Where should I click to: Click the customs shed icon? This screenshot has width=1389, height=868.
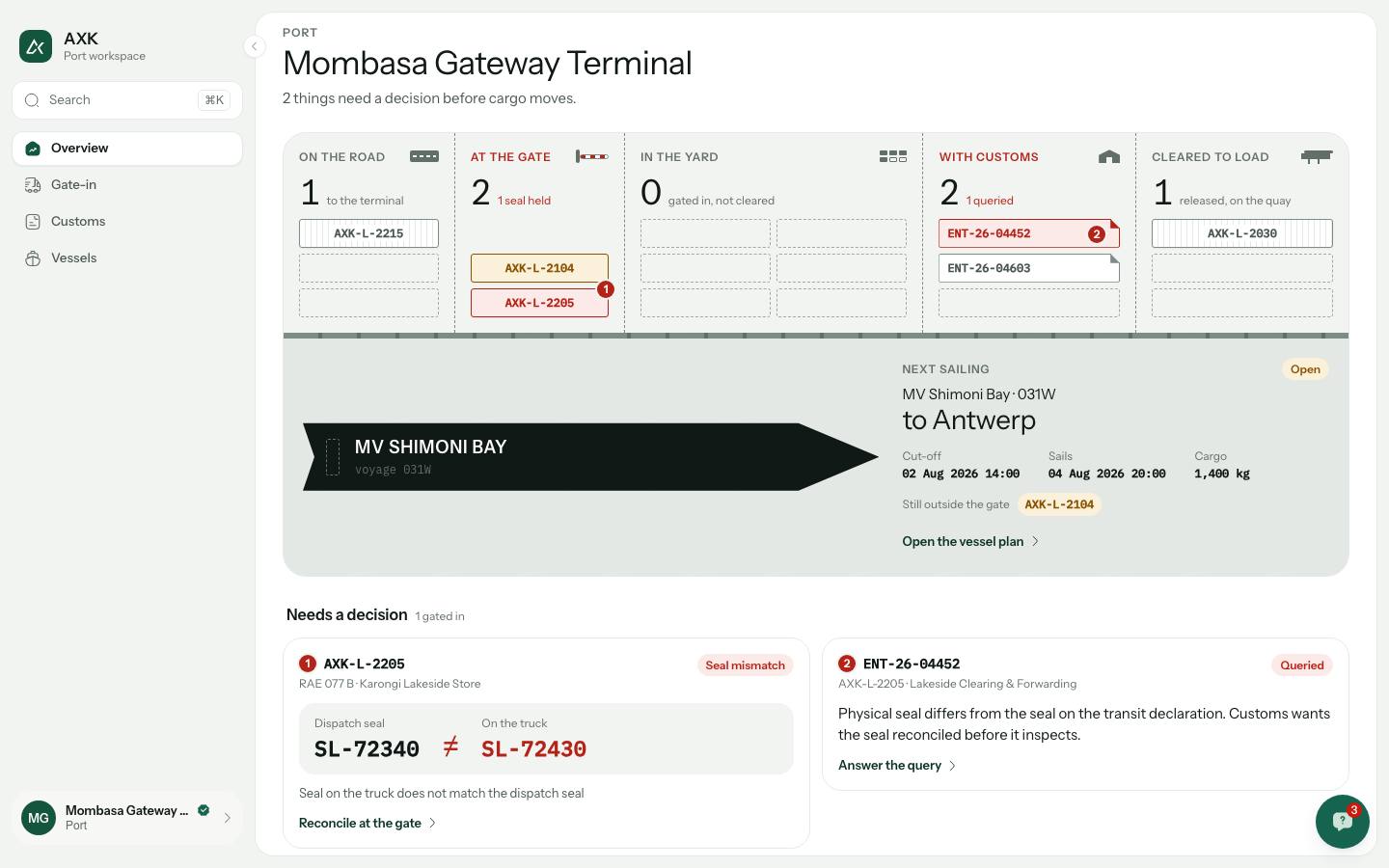pyautogui.click(x=1109, y=156)
